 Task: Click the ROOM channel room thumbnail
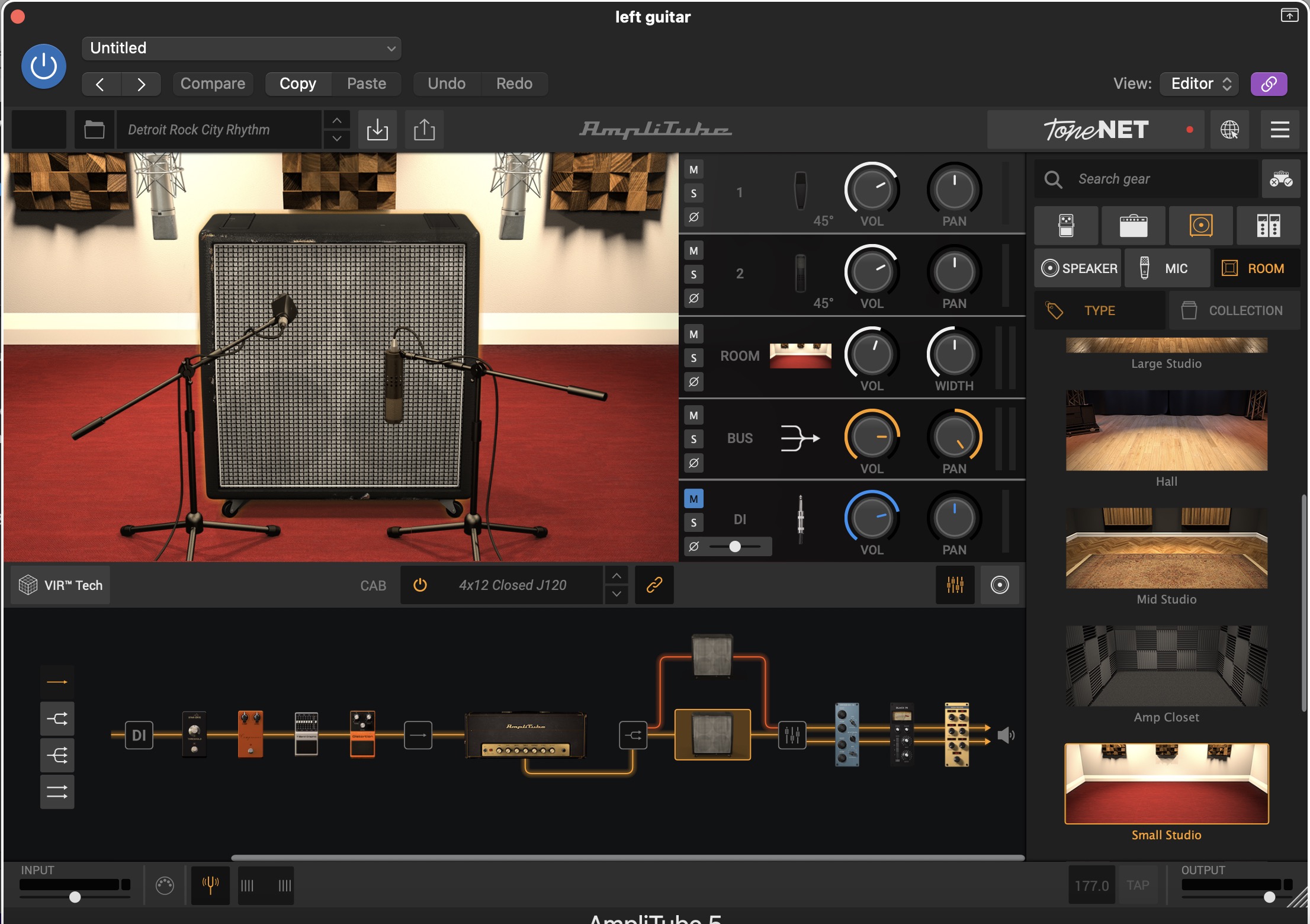pos(800,356)
